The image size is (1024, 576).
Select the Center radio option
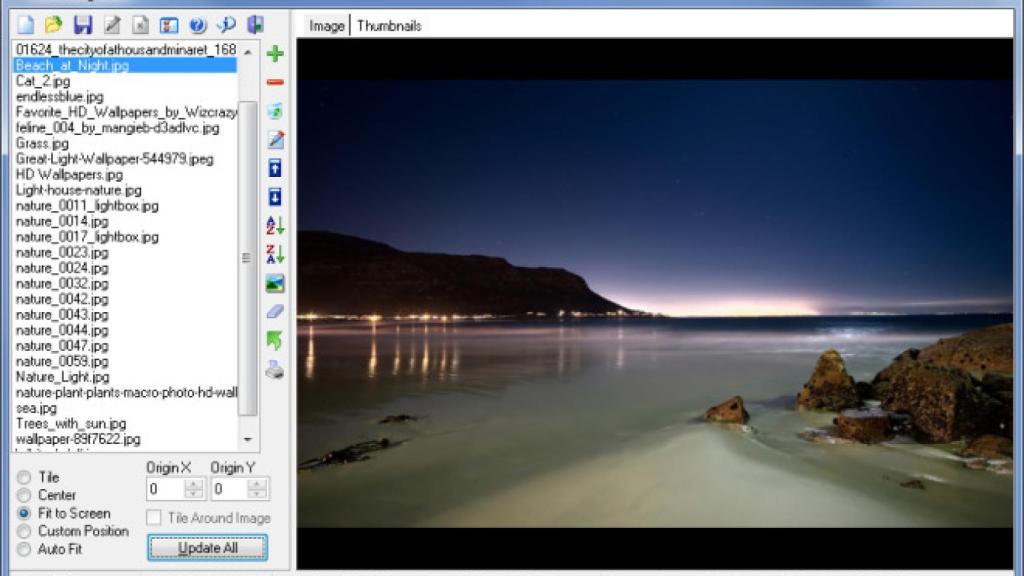click(x=24, y=495)
